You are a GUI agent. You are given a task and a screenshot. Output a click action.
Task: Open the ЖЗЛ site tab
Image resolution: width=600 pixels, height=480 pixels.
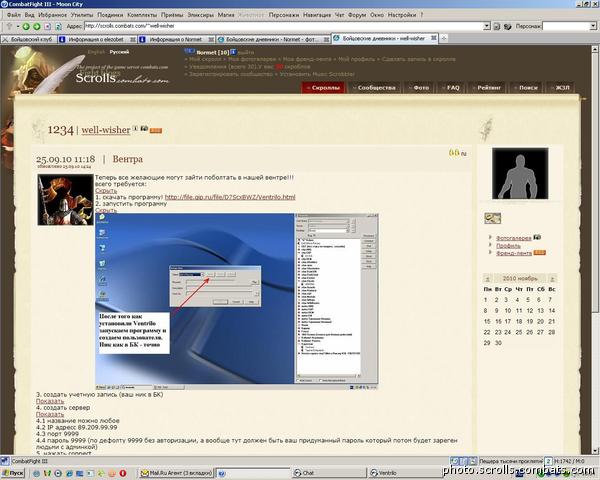coord(560,88)
